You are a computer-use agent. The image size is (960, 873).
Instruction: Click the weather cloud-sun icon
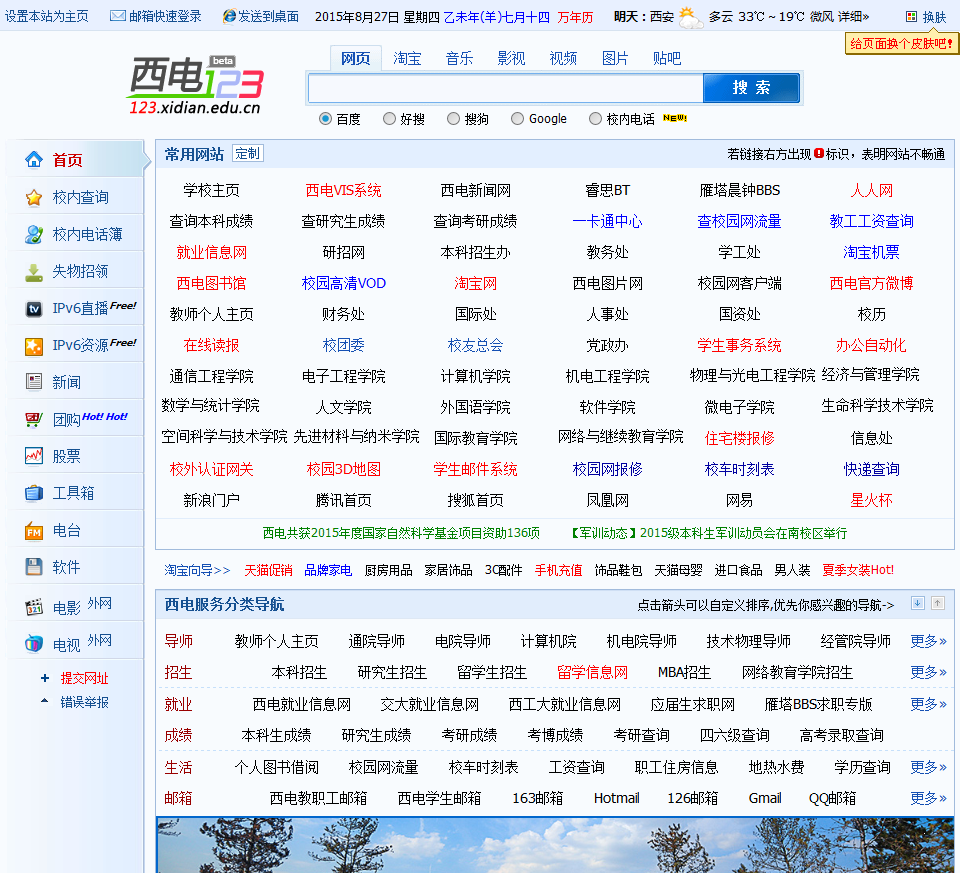click(691, 18)
